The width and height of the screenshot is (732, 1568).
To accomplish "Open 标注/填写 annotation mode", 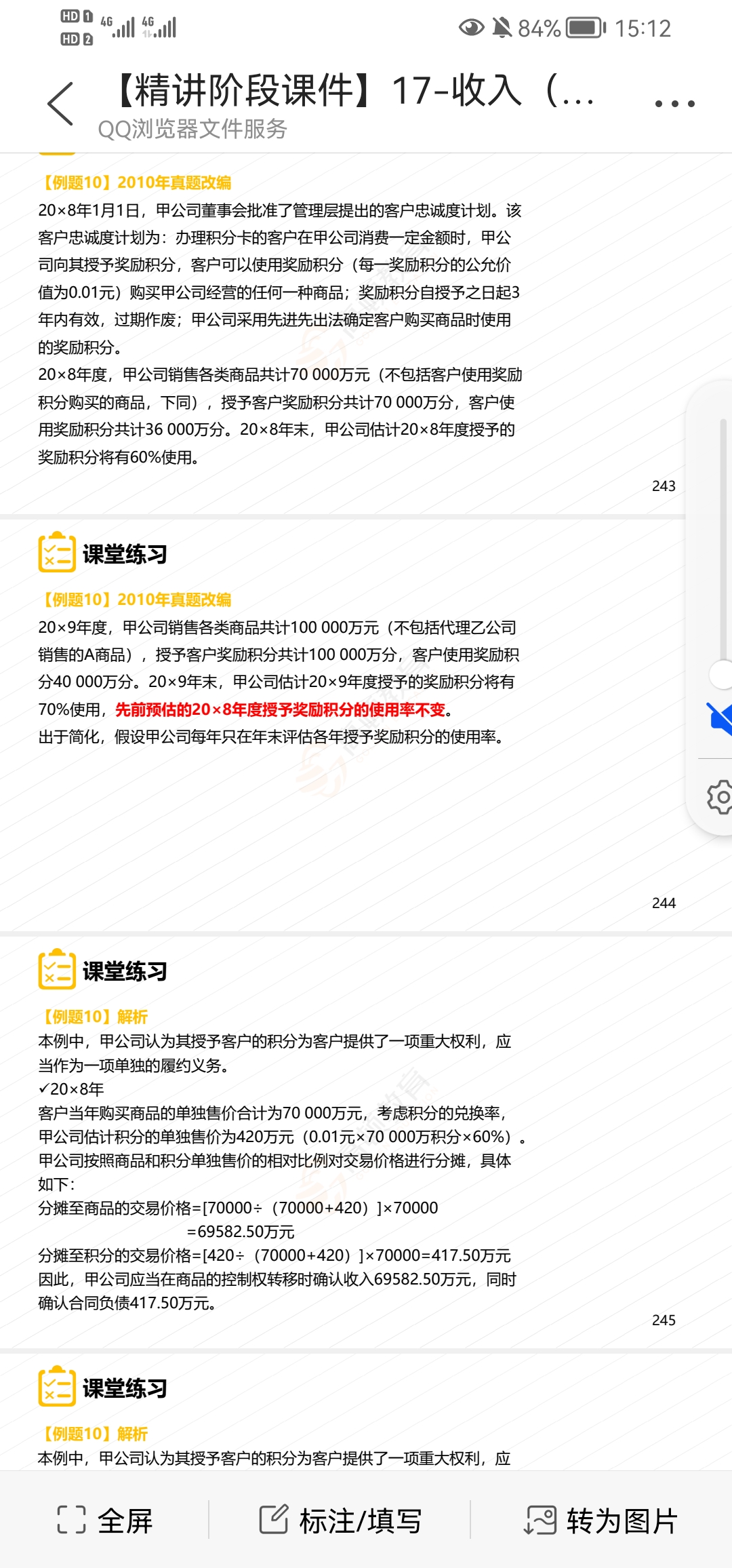I will [x=340, y=1521].
